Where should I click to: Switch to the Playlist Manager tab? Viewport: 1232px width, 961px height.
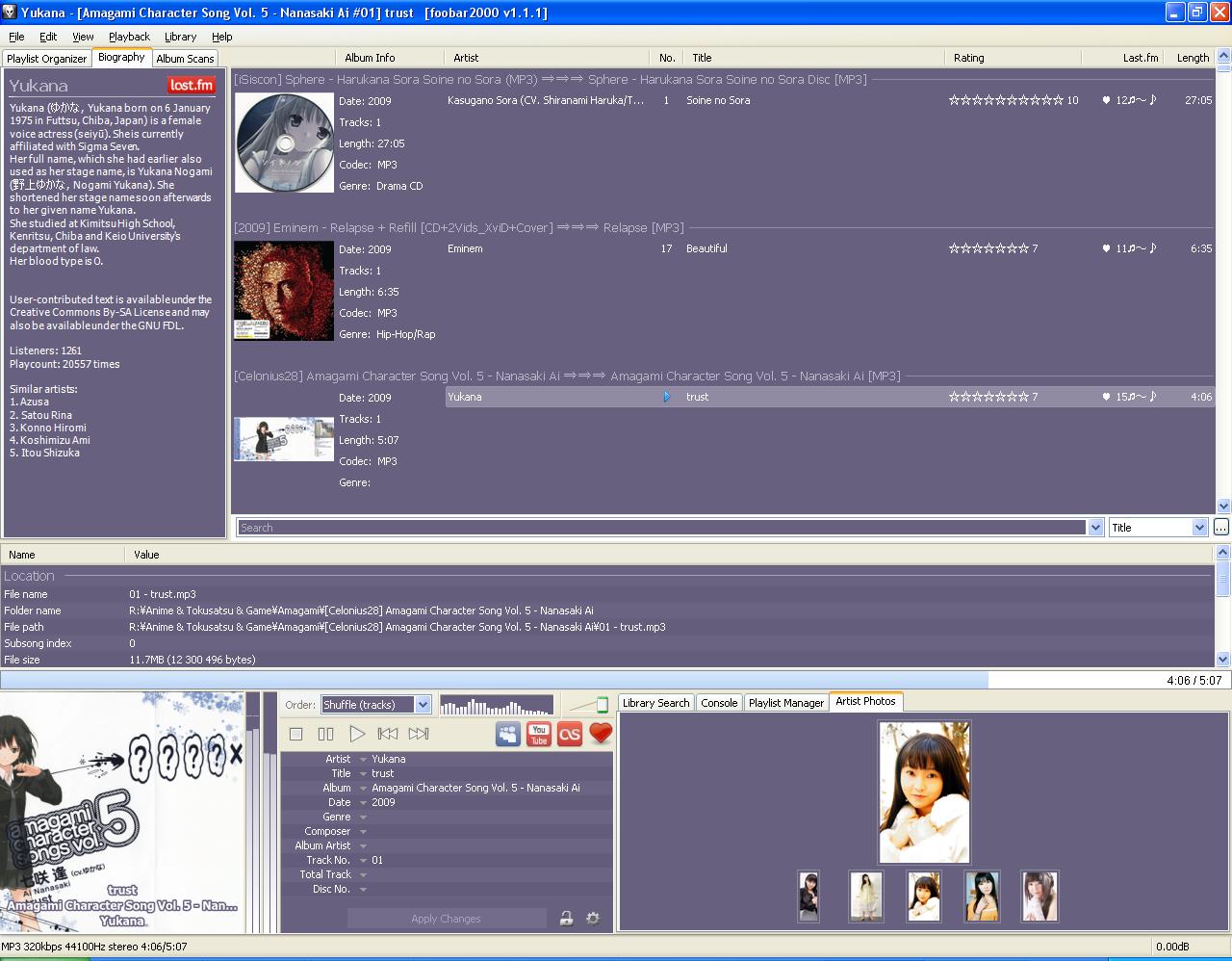point(786,703)
